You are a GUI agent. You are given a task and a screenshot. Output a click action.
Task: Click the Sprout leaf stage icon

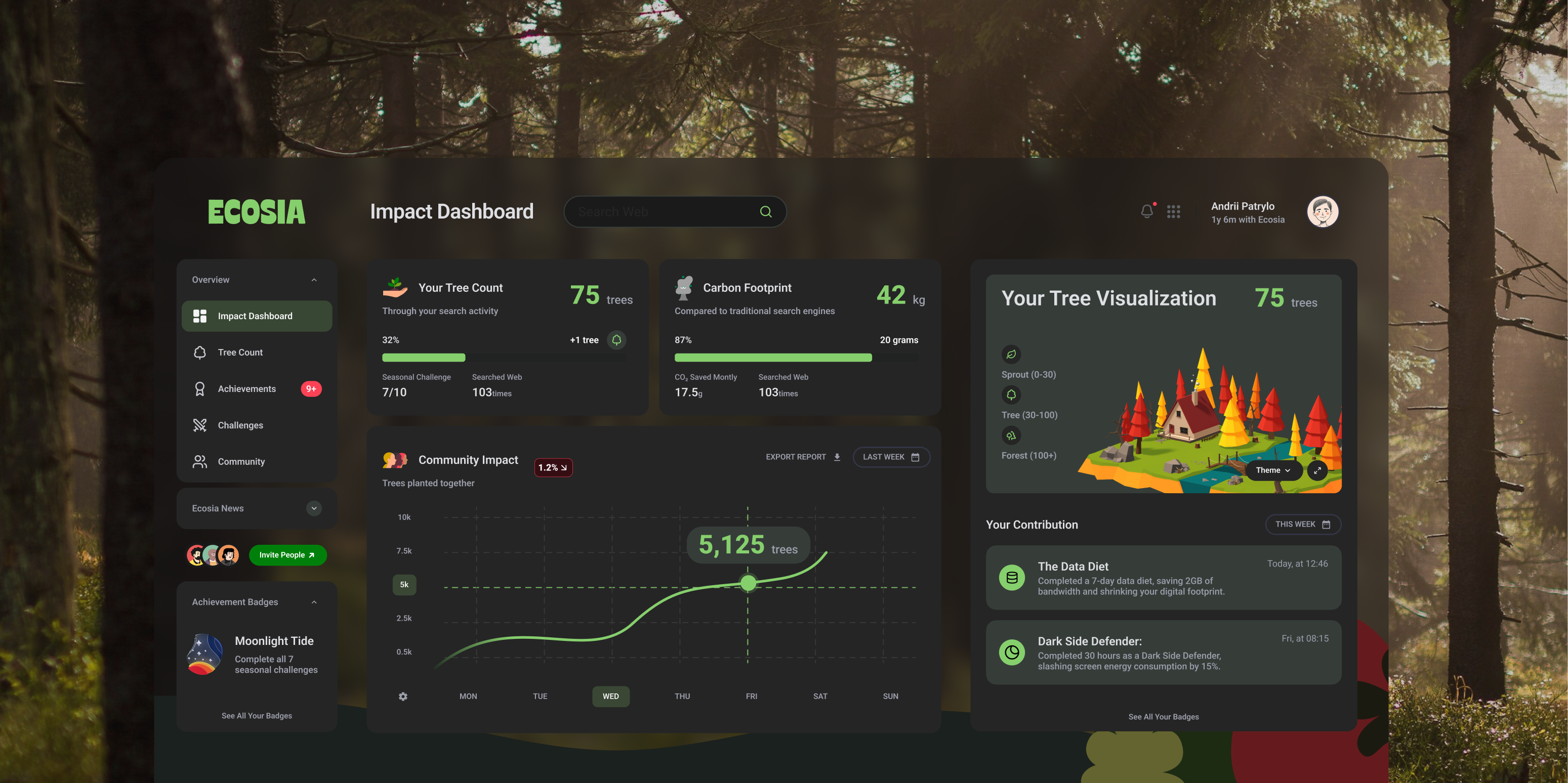tap(1011, 354)
